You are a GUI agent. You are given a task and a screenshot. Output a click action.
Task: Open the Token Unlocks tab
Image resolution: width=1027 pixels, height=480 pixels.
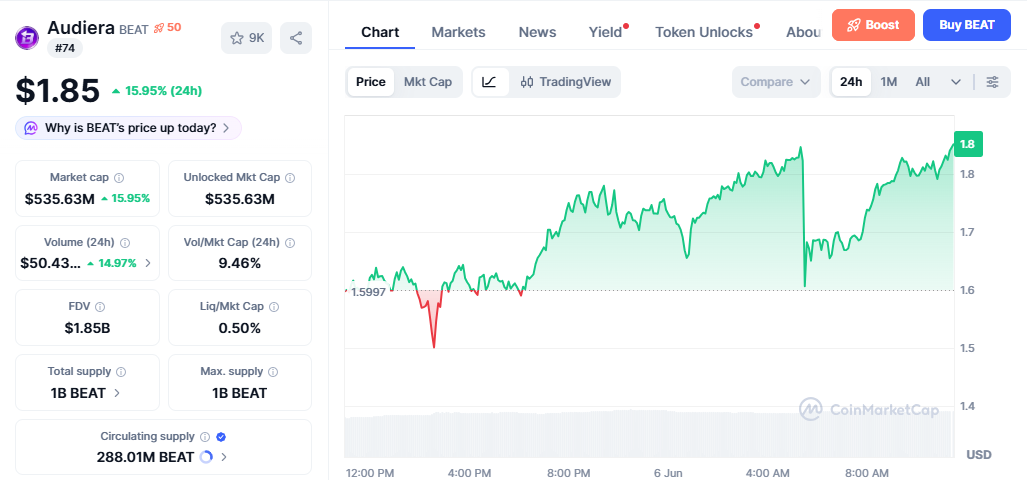tap(703, 32)
